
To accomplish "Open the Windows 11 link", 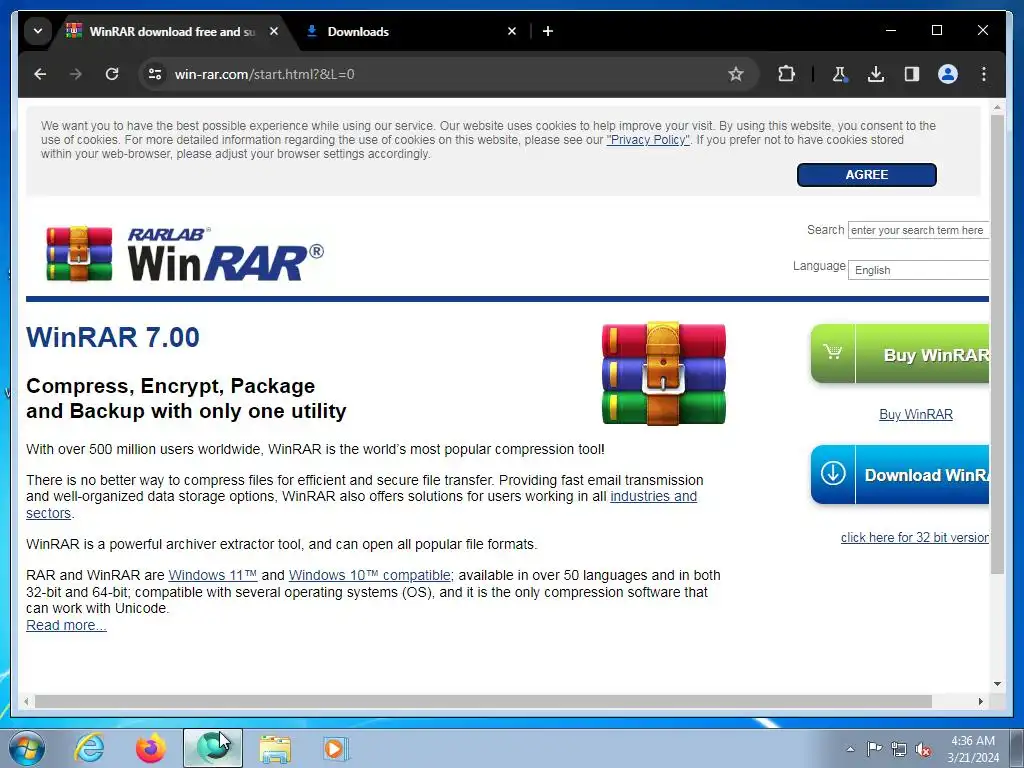I will [x=213, y=575].
